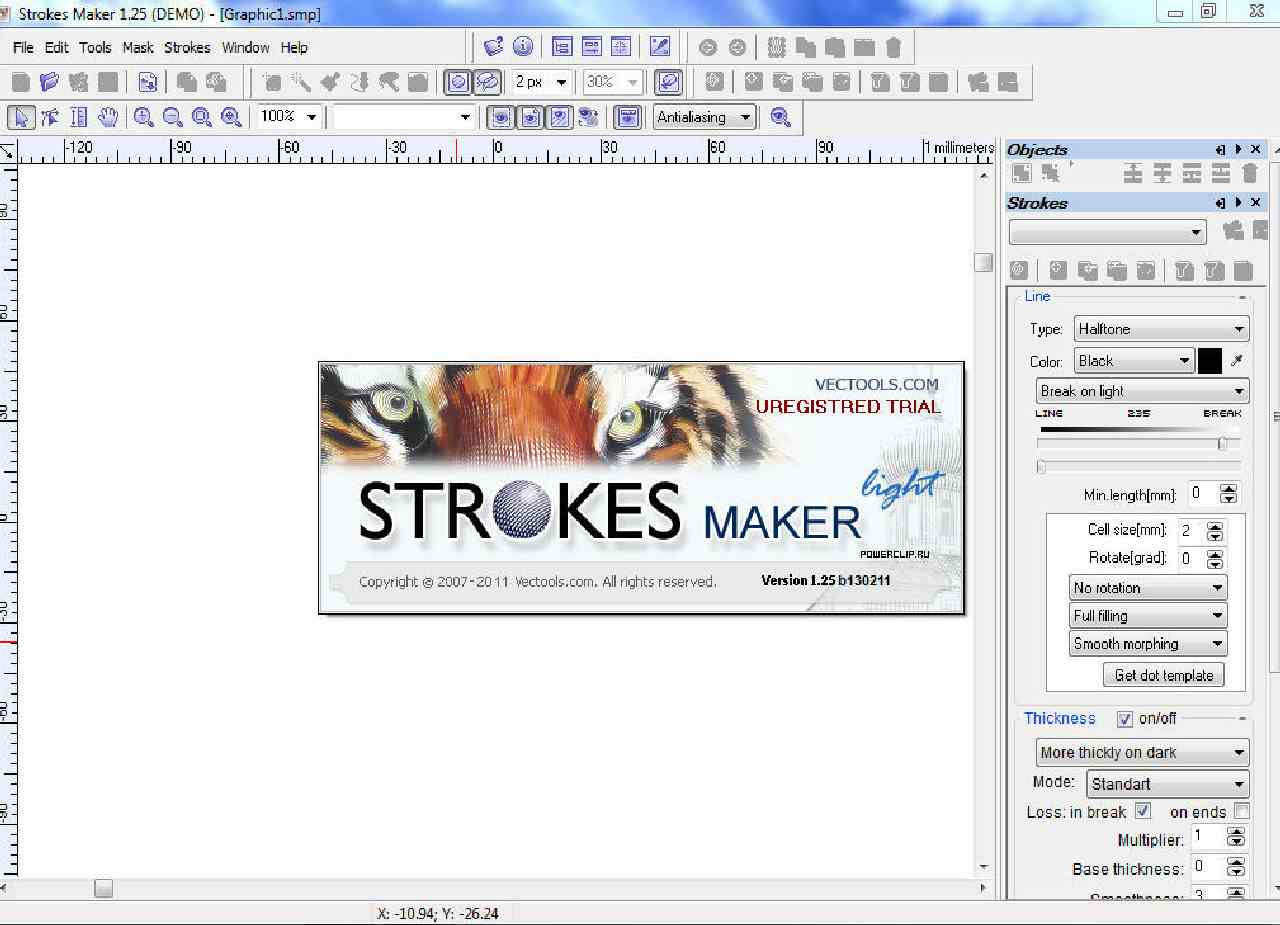The height and width of the screenshot is (925, 1280).
Task: Select the hand pan tool
Action: click(x=108, y=117)
